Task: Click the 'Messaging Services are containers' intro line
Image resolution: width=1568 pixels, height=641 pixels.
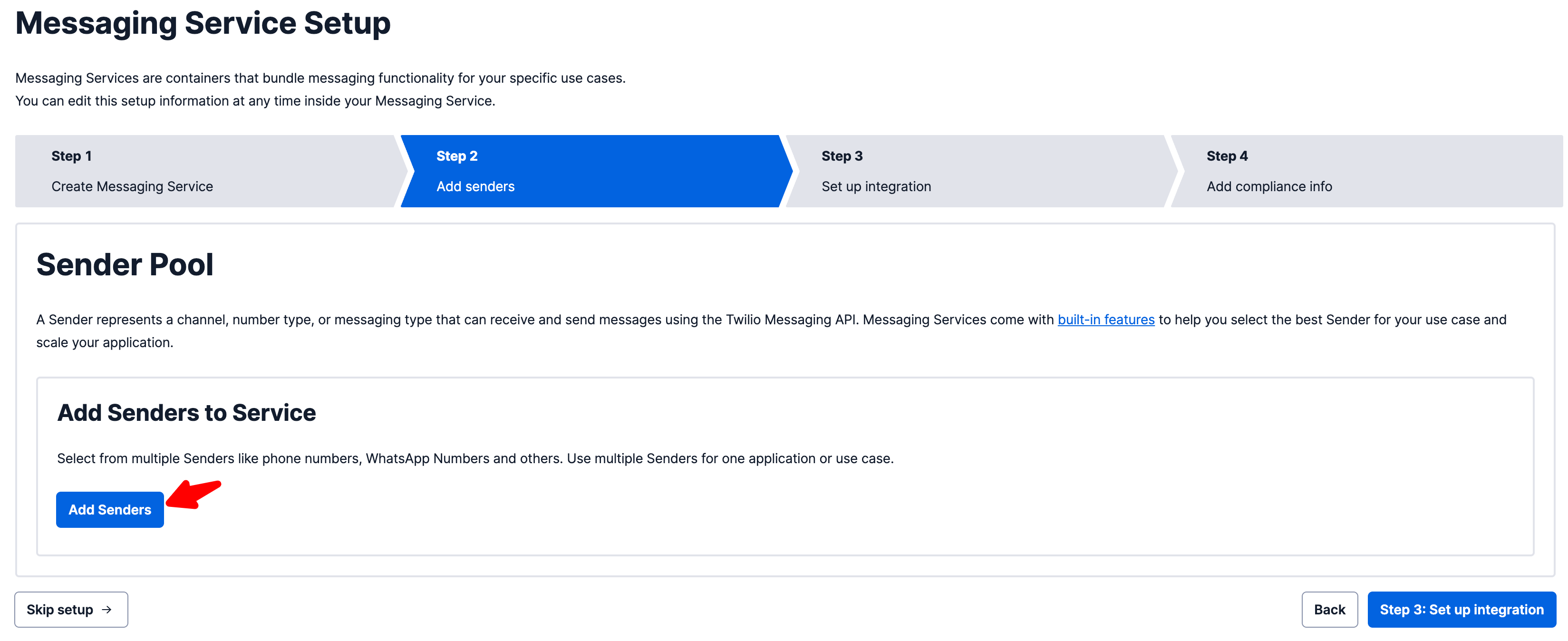Action: pyautogui.click(x=320, y=78)
